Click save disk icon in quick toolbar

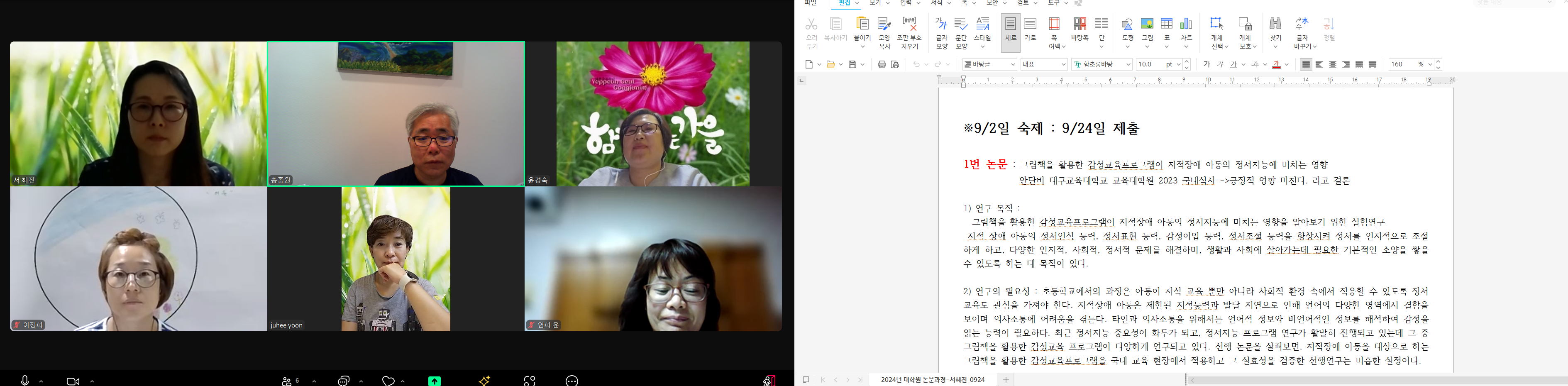(853, 64)
